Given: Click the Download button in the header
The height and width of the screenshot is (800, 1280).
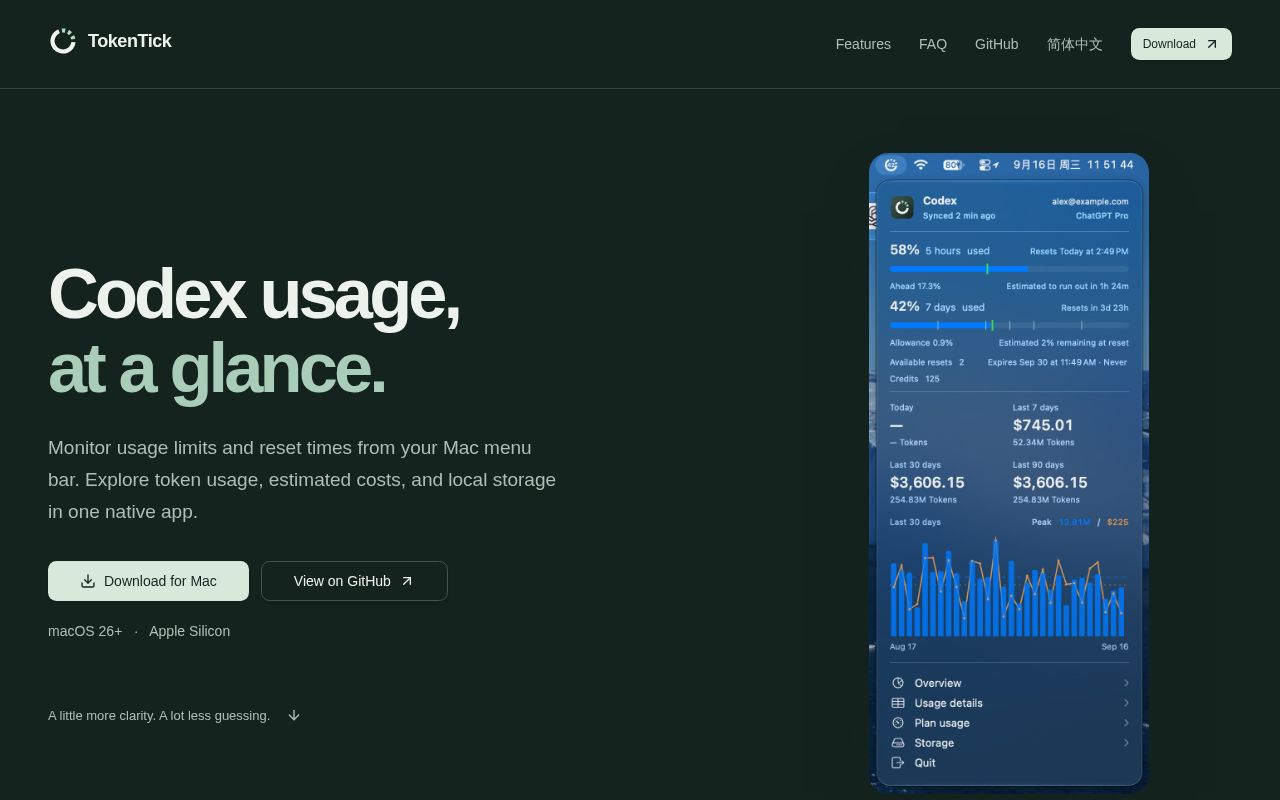Looking at the screenshot, I should tap(1181, 44).
